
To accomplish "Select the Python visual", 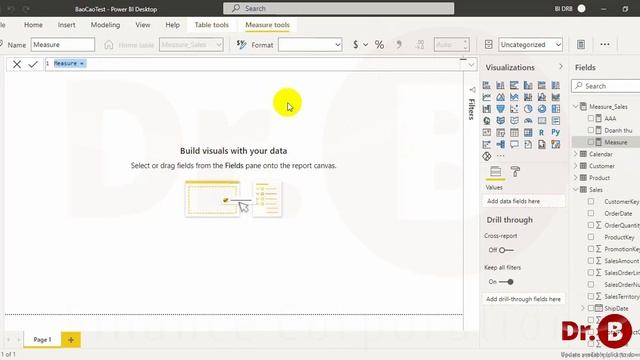I will click(x=556, y=133).
